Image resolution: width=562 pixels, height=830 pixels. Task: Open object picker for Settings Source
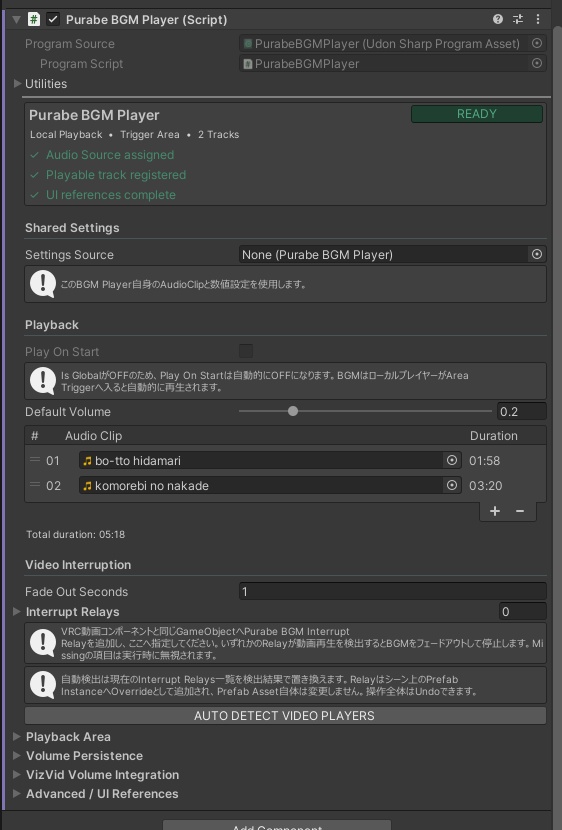point(537,255)
